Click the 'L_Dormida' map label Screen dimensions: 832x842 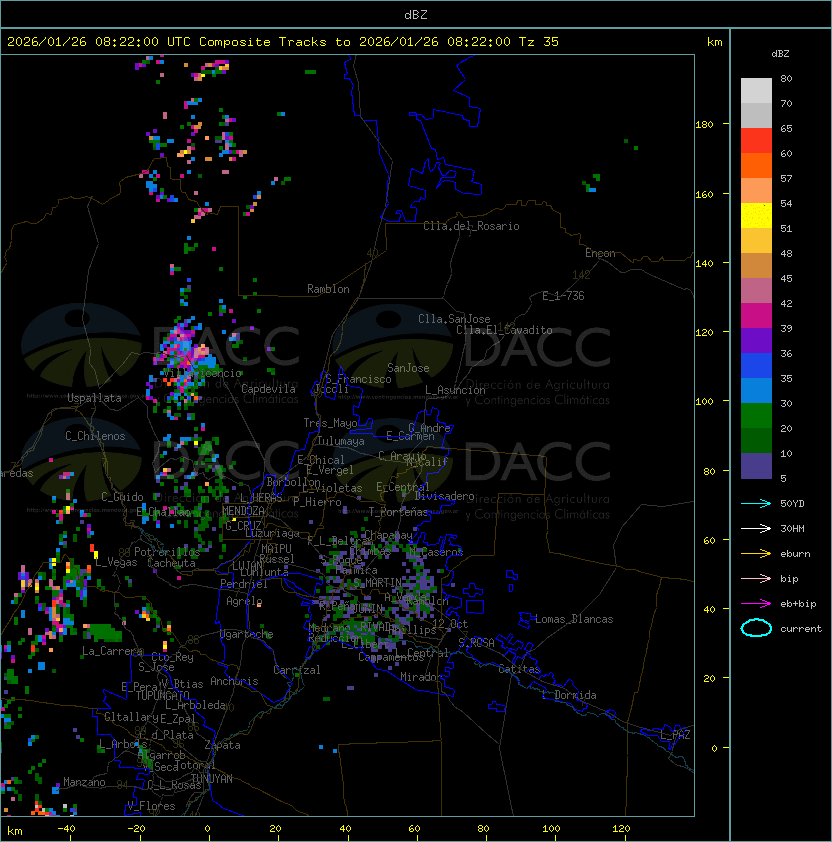pyautogui.click(x=569, y=695)
